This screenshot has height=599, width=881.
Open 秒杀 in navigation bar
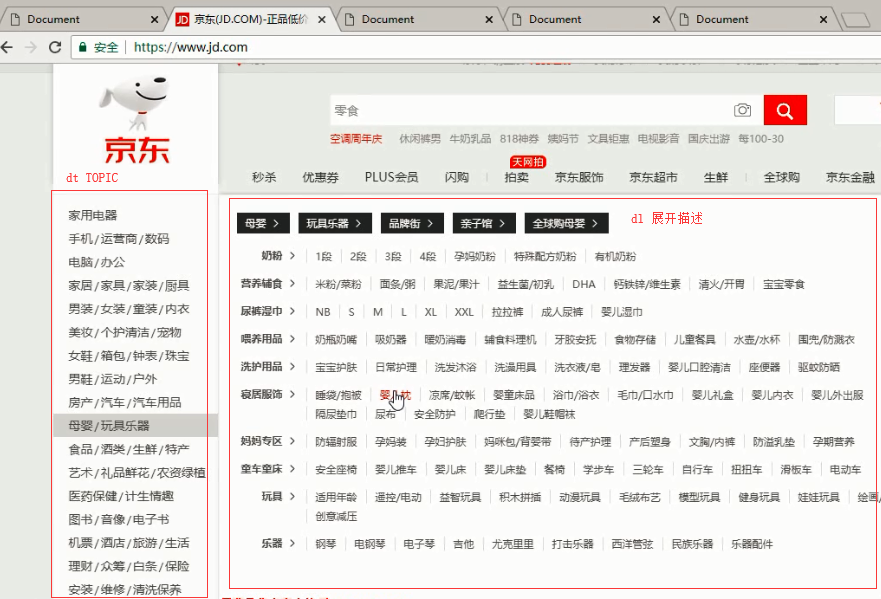pyautogui.click(x=264, y=178)
